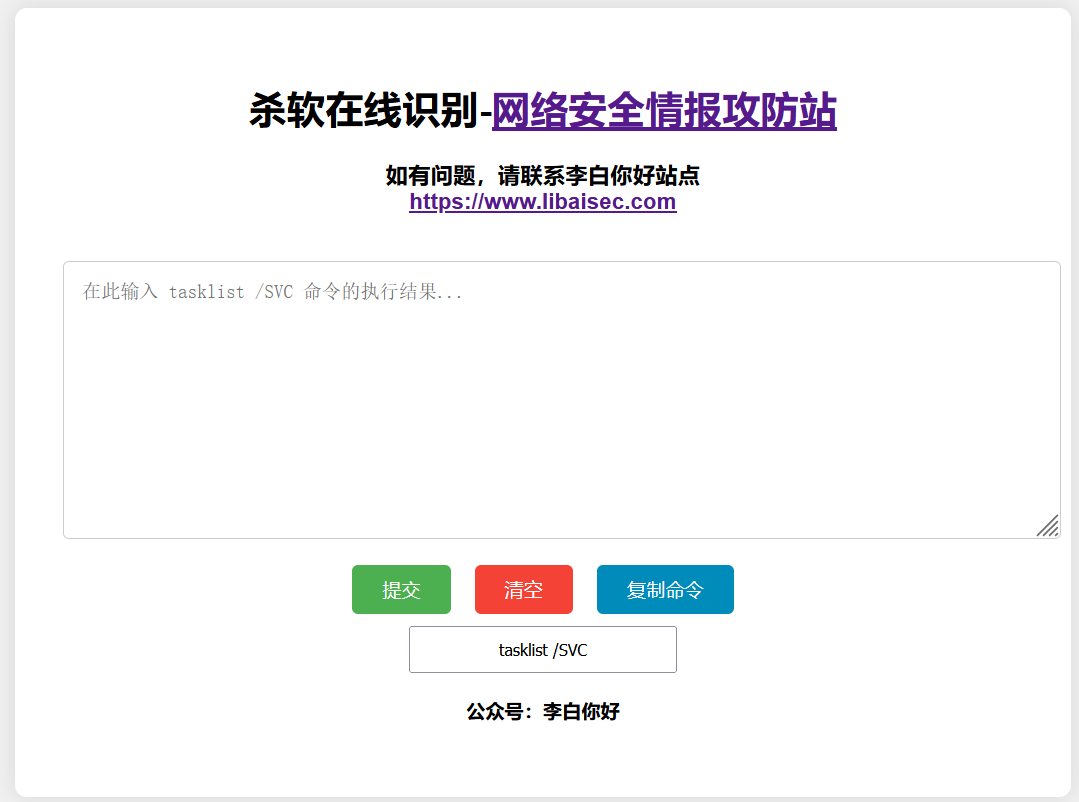Click the blue 复制命令 copy command button

[665, 589]
